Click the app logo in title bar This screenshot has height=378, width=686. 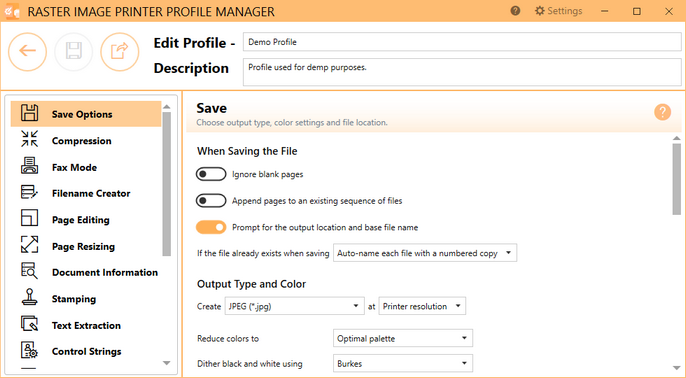click(x=12, y=11)
